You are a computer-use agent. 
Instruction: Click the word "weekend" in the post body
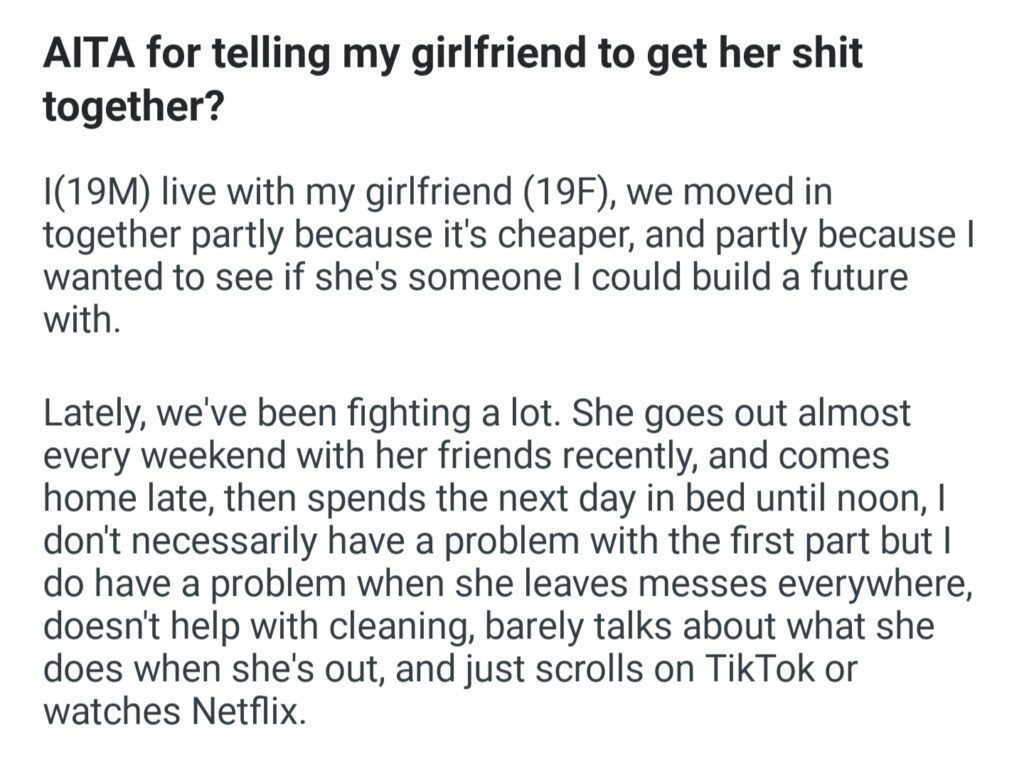[203, 454]
